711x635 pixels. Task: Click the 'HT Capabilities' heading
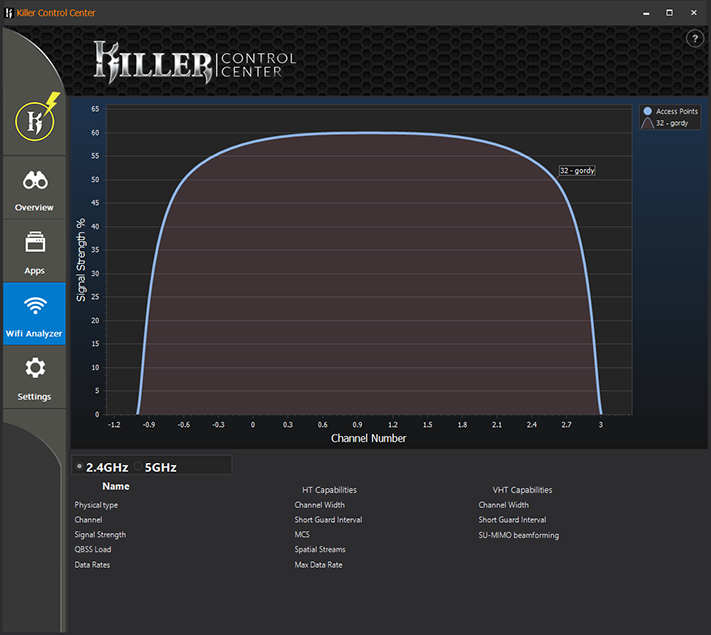pyautogui.click(x=329, y=490)
